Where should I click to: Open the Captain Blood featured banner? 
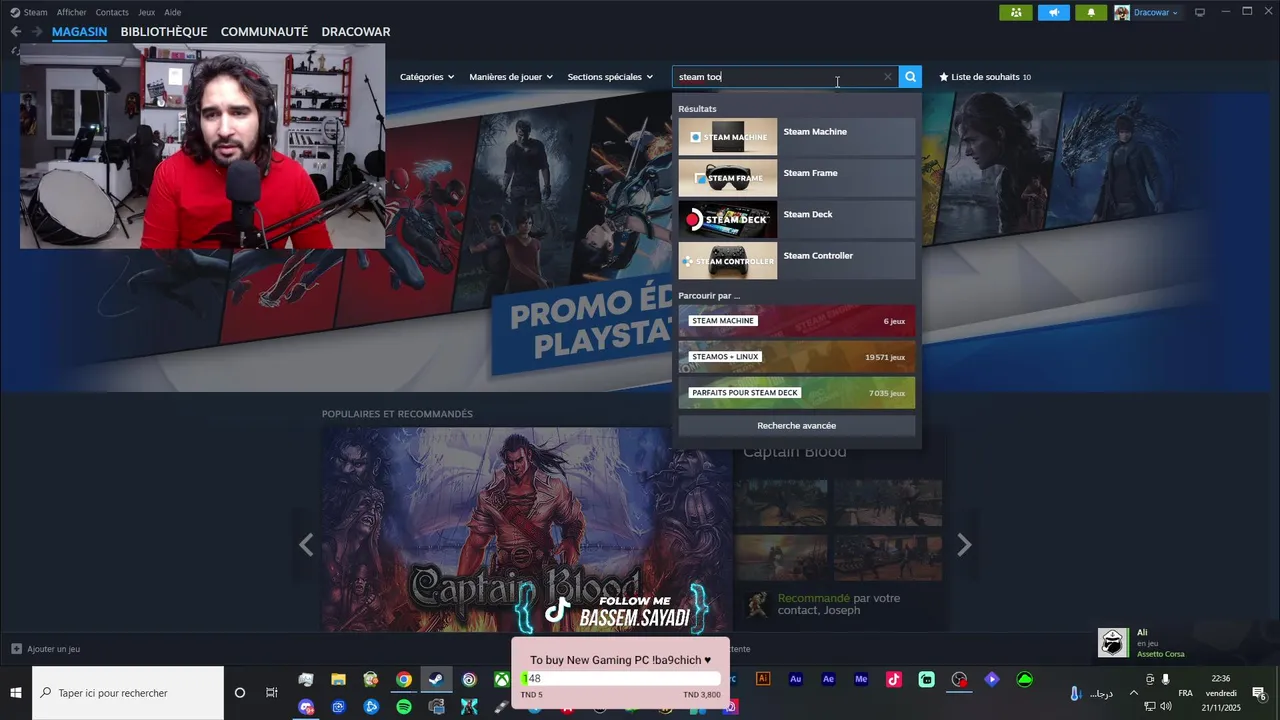click(x=527, y=530)
